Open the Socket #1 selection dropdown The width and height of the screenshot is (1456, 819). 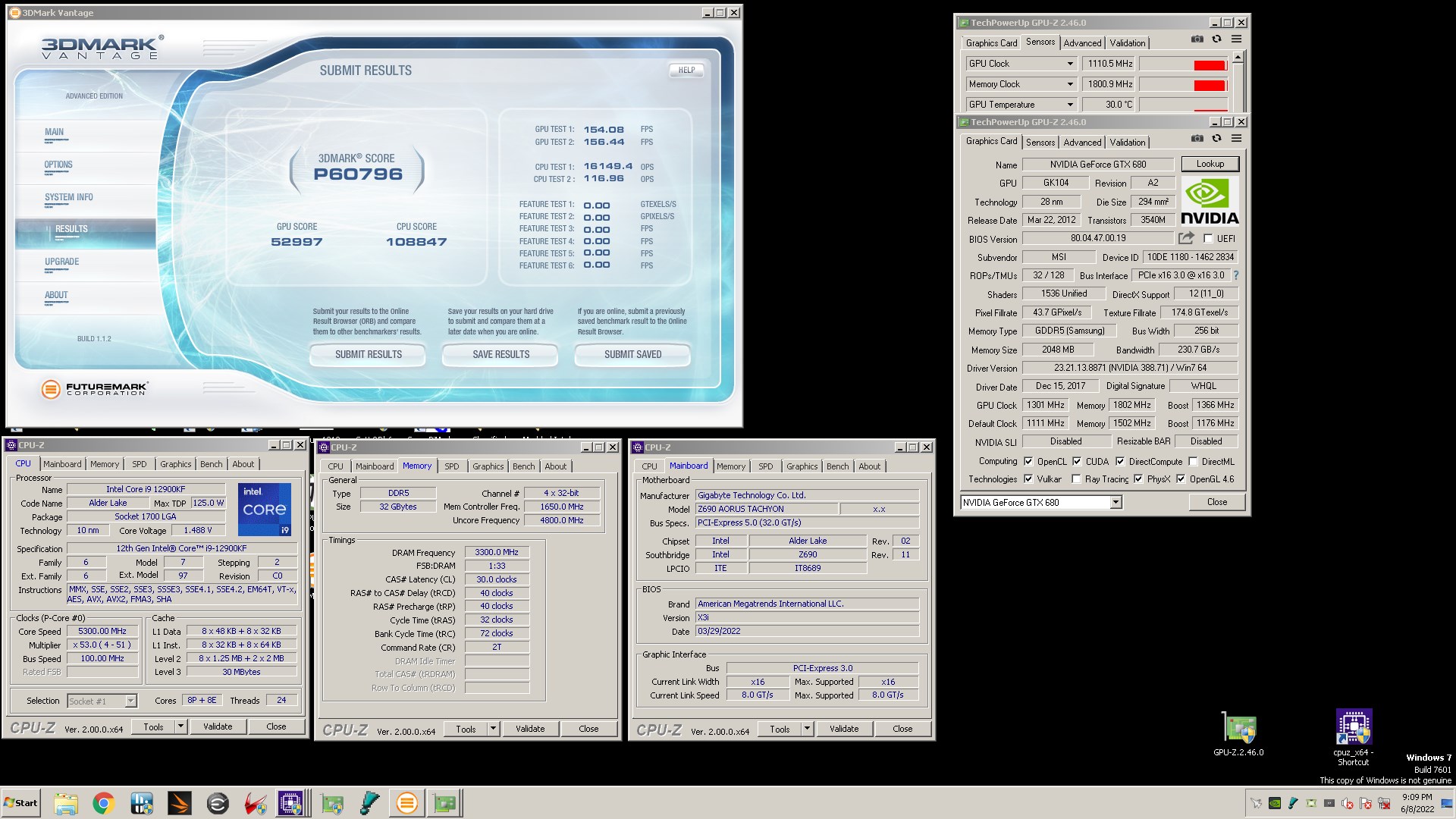point(130,701)
